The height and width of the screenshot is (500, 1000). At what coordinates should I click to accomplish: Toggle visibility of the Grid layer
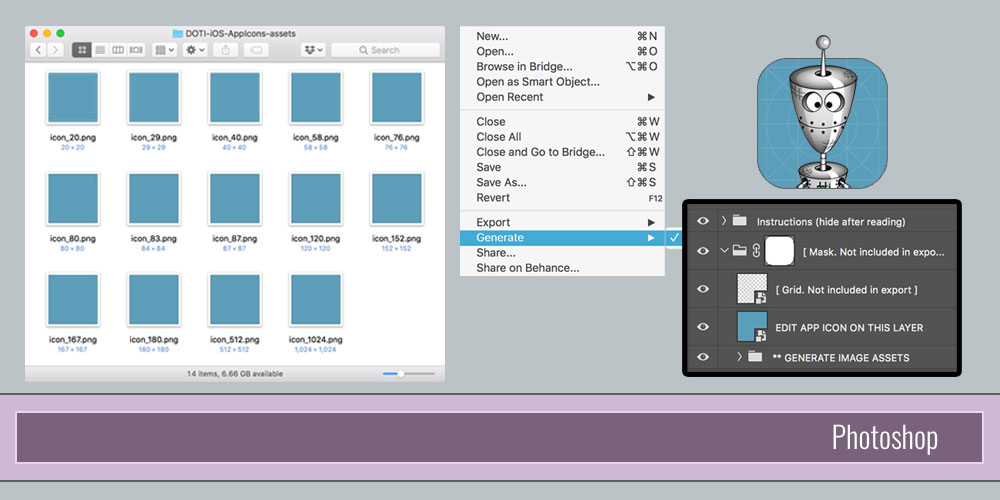[703, 289]
